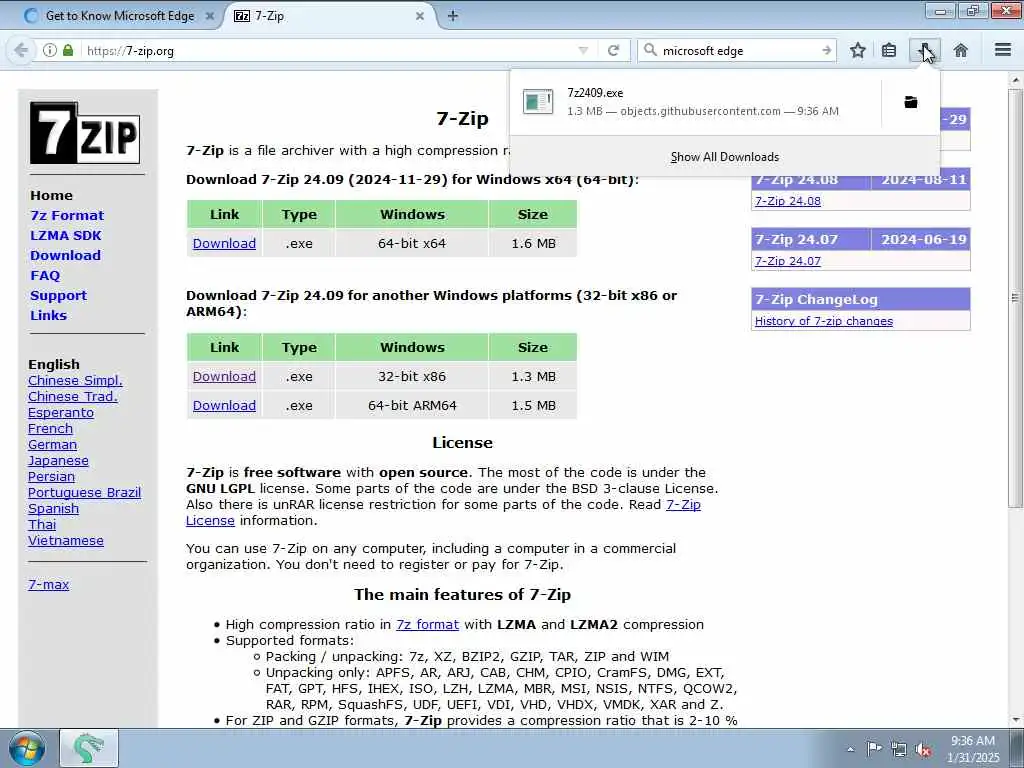
Task: Click Download link for 64-bit ARM64
Action: [x=224, y=406]
